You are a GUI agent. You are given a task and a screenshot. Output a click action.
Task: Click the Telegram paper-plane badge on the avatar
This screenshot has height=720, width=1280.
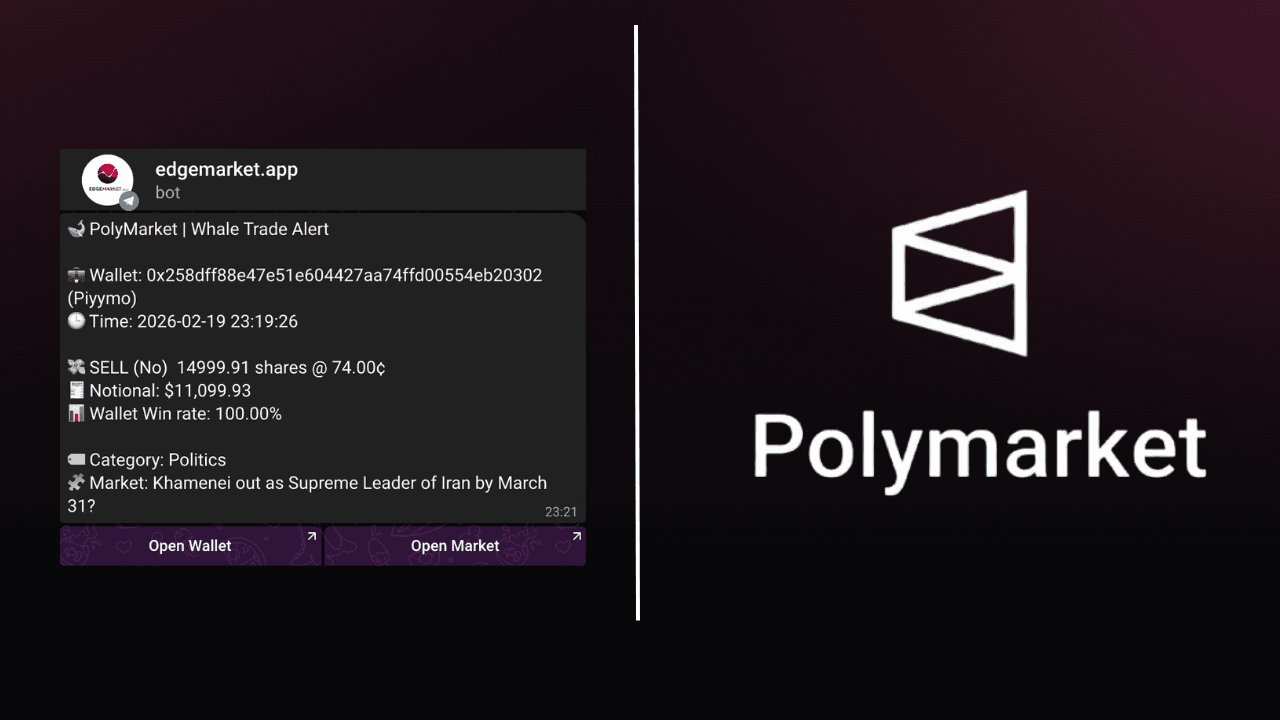(129, 200)
